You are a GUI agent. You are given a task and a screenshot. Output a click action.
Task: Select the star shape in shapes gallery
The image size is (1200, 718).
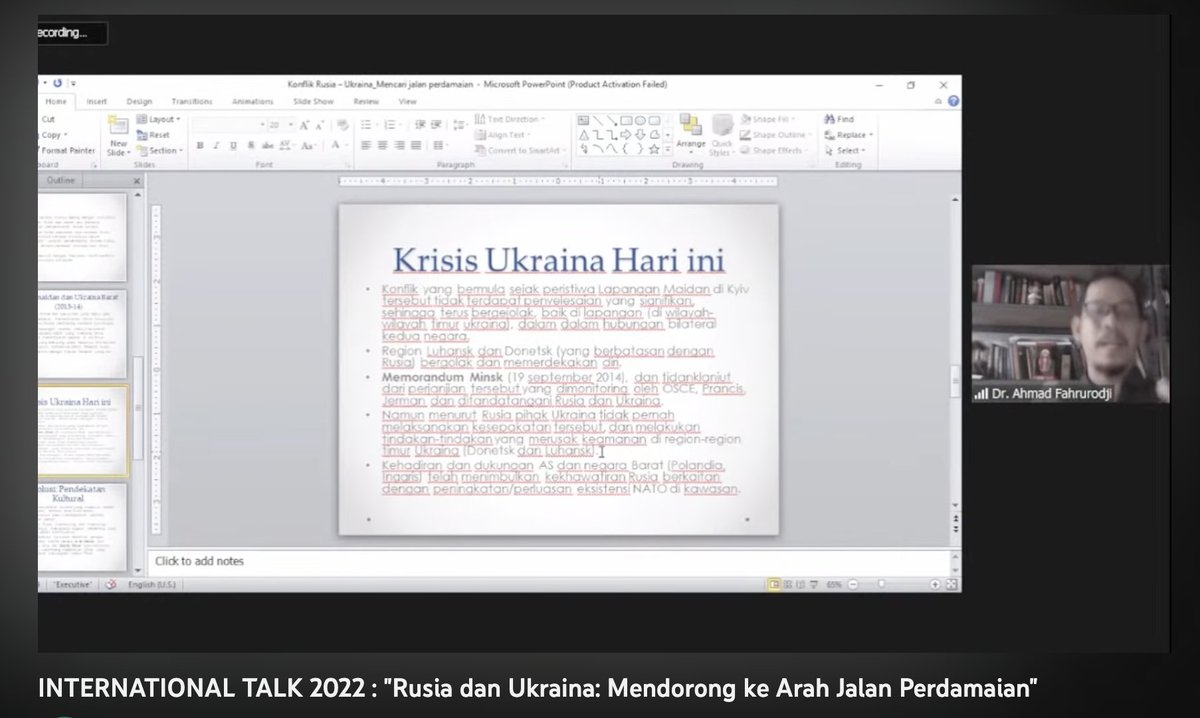(654, 150)
